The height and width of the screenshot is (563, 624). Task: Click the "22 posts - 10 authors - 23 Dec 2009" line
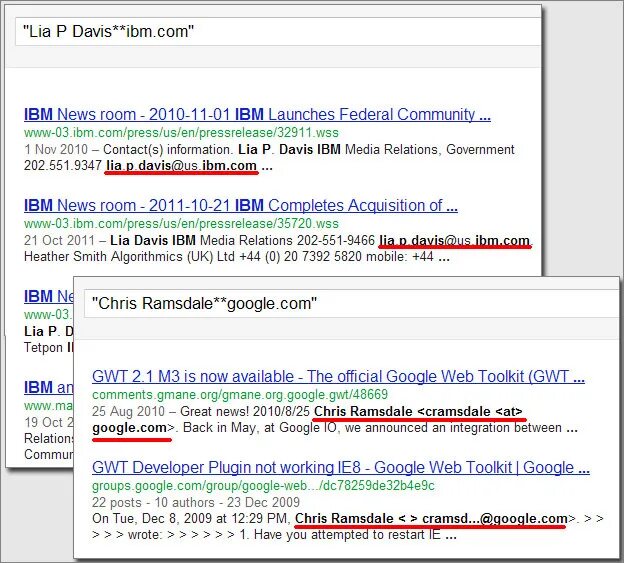pyautogui.click(x=196, y=503)
